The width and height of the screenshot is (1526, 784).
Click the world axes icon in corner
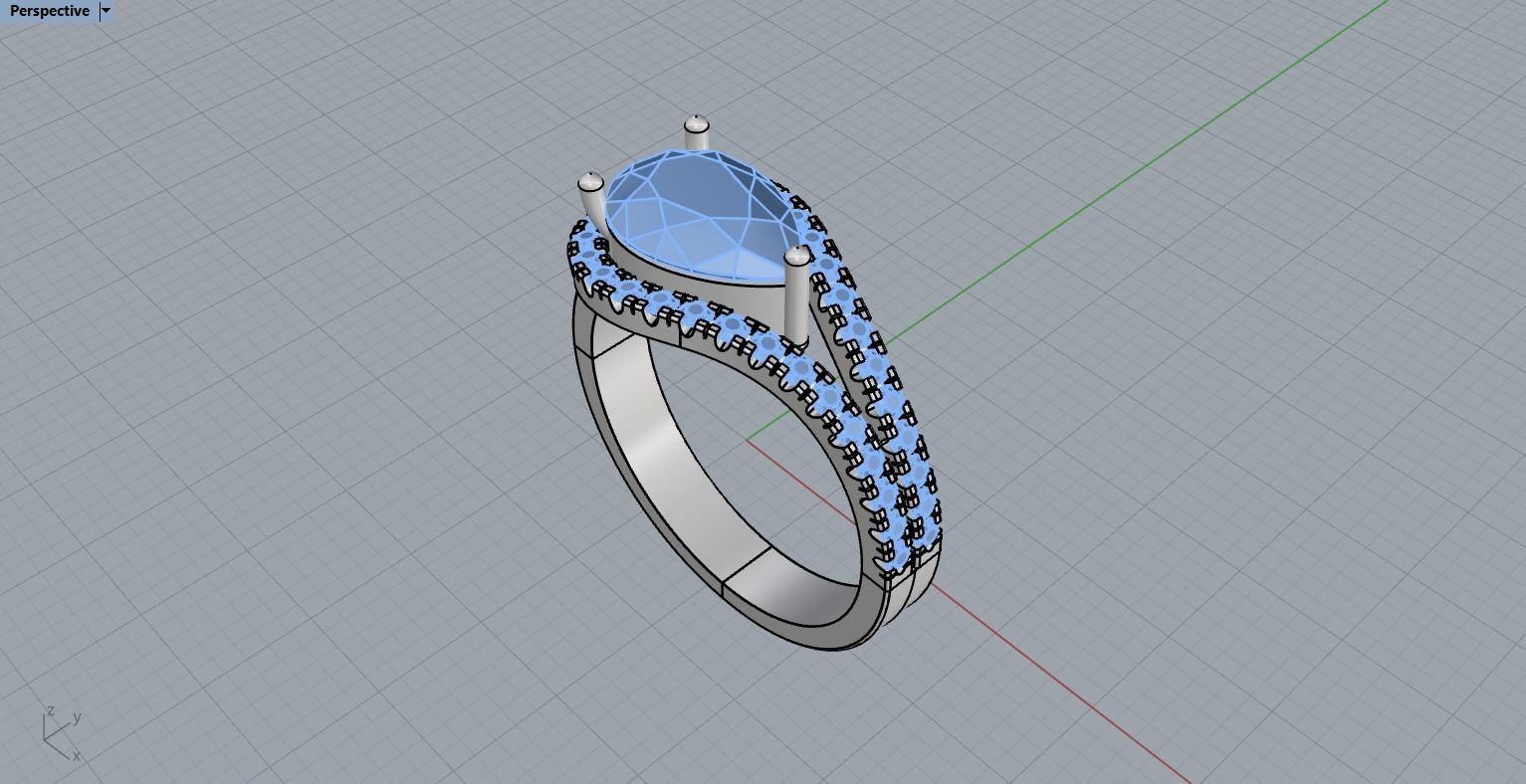pos(63,733)
